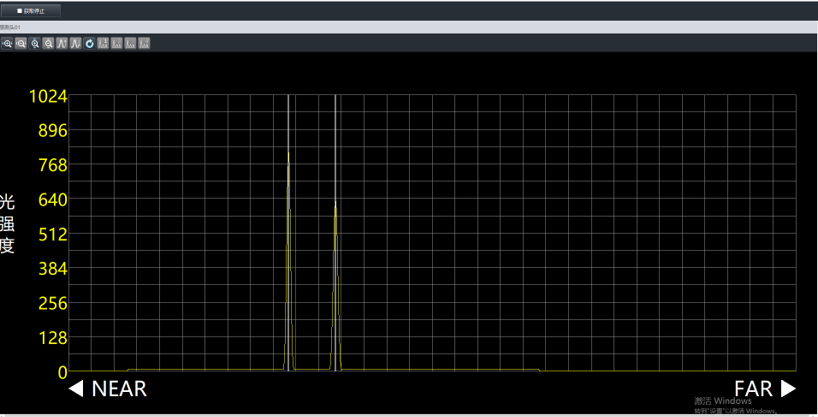
Task: Select the 获取头01 header tab
Action: 12,28
